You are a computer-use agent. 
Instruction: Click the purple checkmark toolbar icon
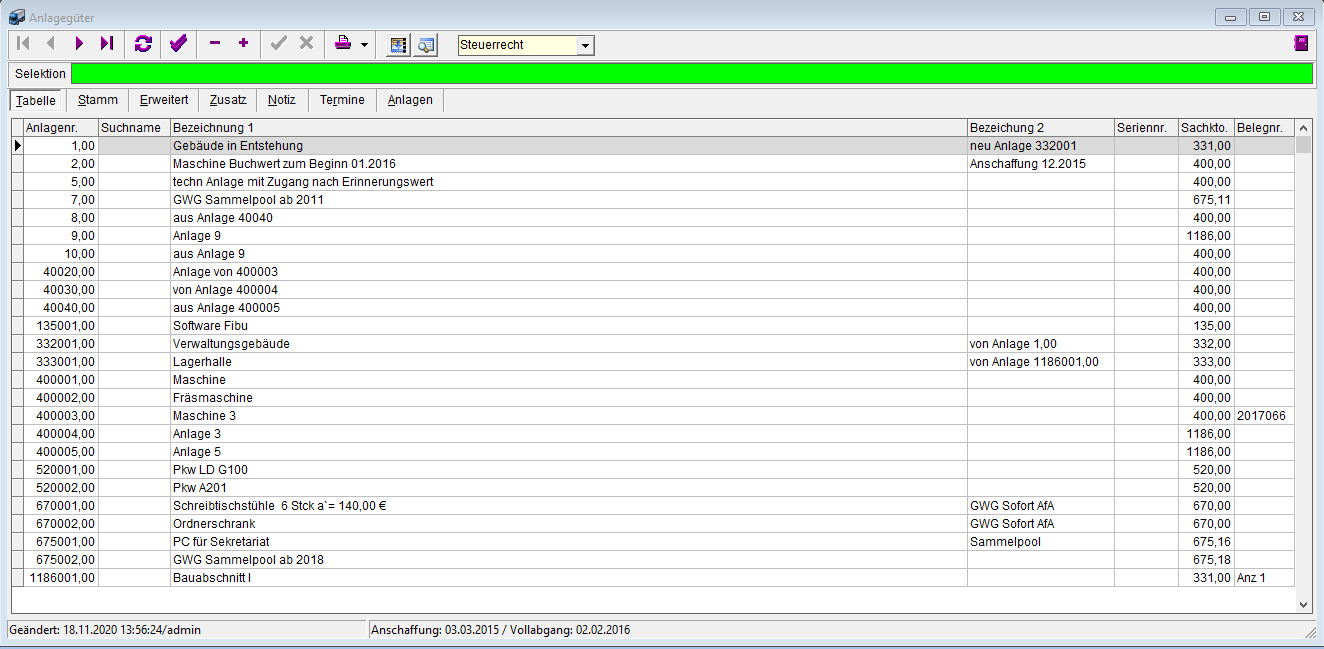point(178,44)
